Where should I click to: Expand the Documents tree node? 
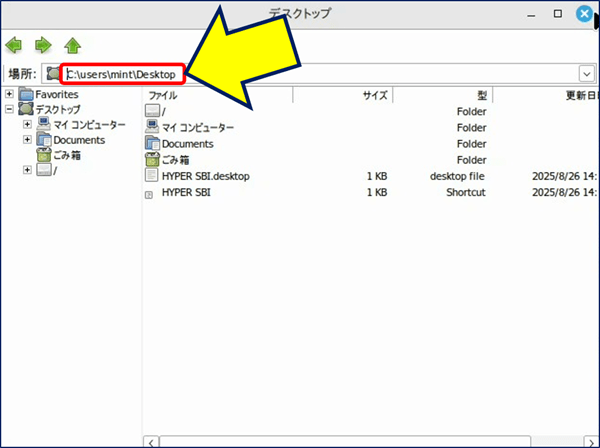(27, 139)
